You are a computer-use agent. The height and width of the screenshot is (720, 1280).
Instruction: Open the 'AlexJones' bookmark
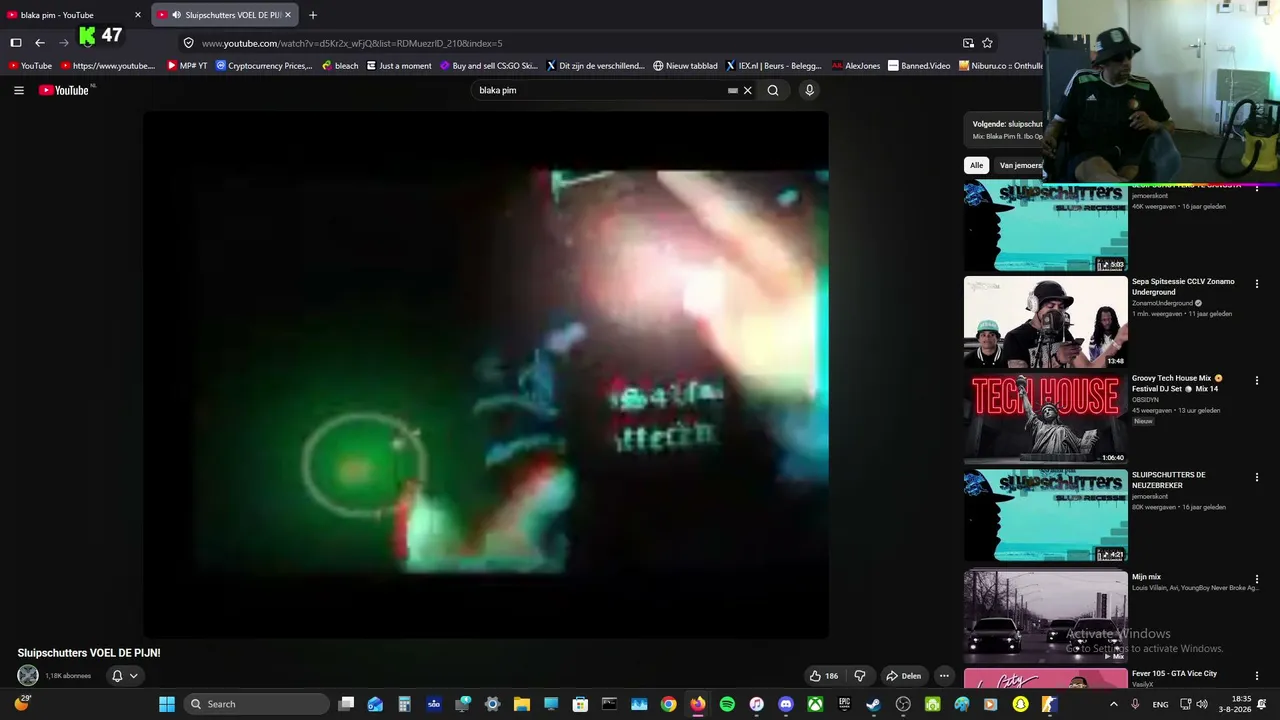point(856,66)
